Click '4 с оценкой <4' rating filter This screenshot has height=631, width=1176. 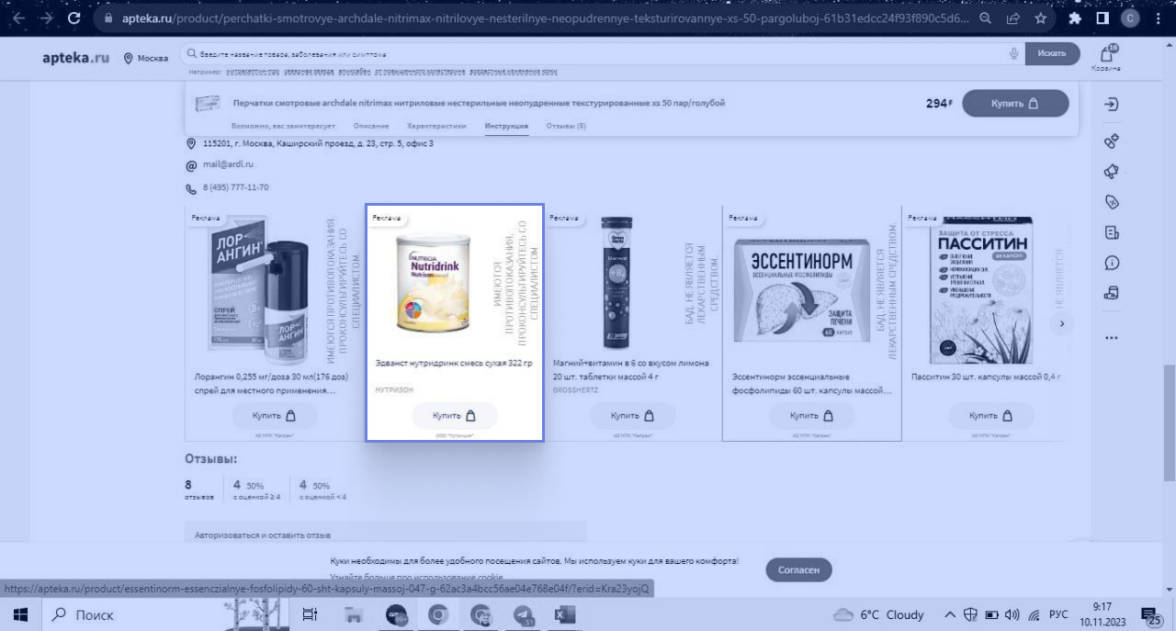[322, 490]
